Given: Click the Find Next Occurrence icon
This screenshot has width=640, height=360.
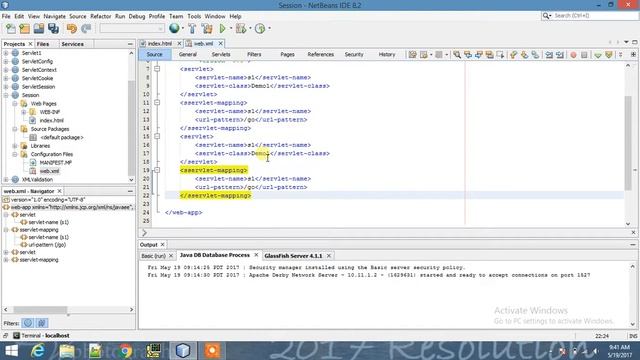Looking at the screenshot, I should pos(478,54).
